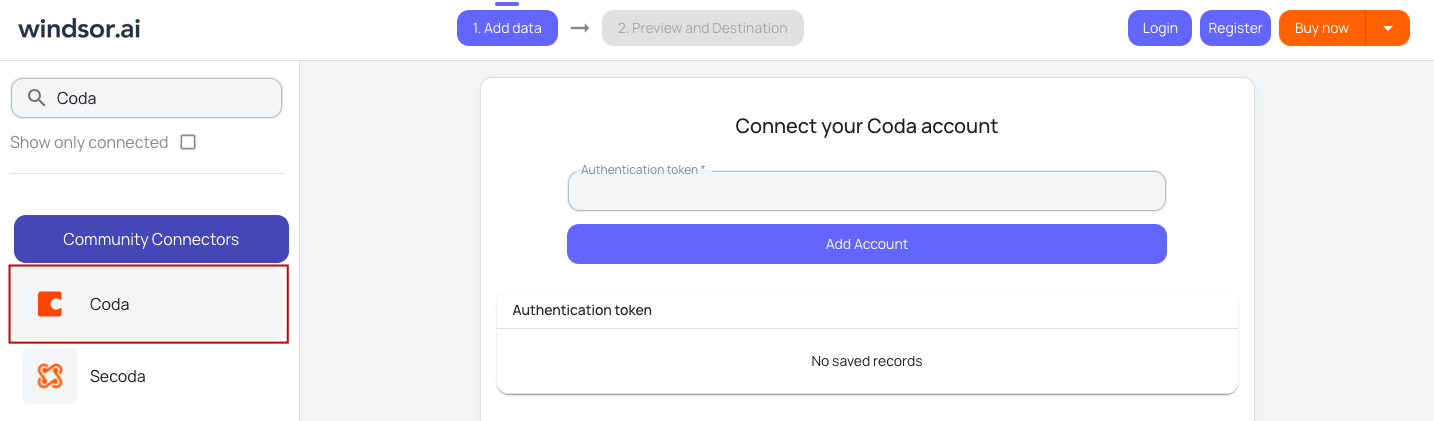Click the orange Buy now button
This screenshot has width=1434, height=421.
1321,28
